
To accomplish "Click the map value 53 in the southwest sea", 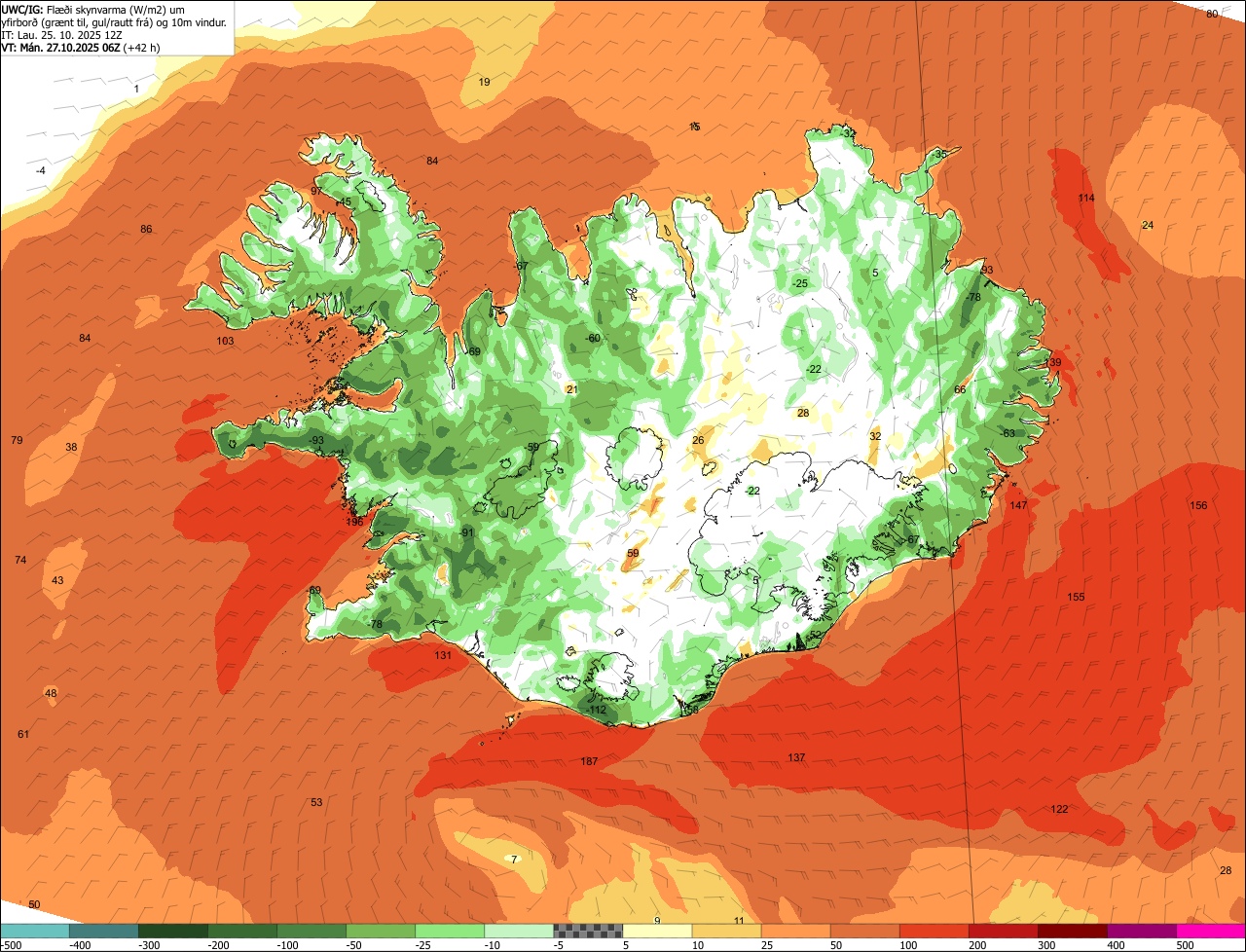I will pyautogui.click(x=316, y=802).
